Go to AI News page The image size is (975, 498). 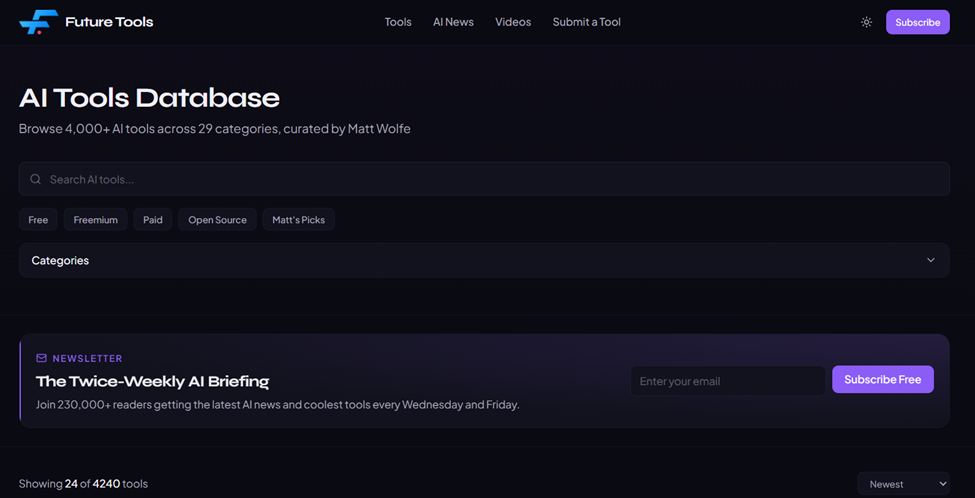(453, 22)
